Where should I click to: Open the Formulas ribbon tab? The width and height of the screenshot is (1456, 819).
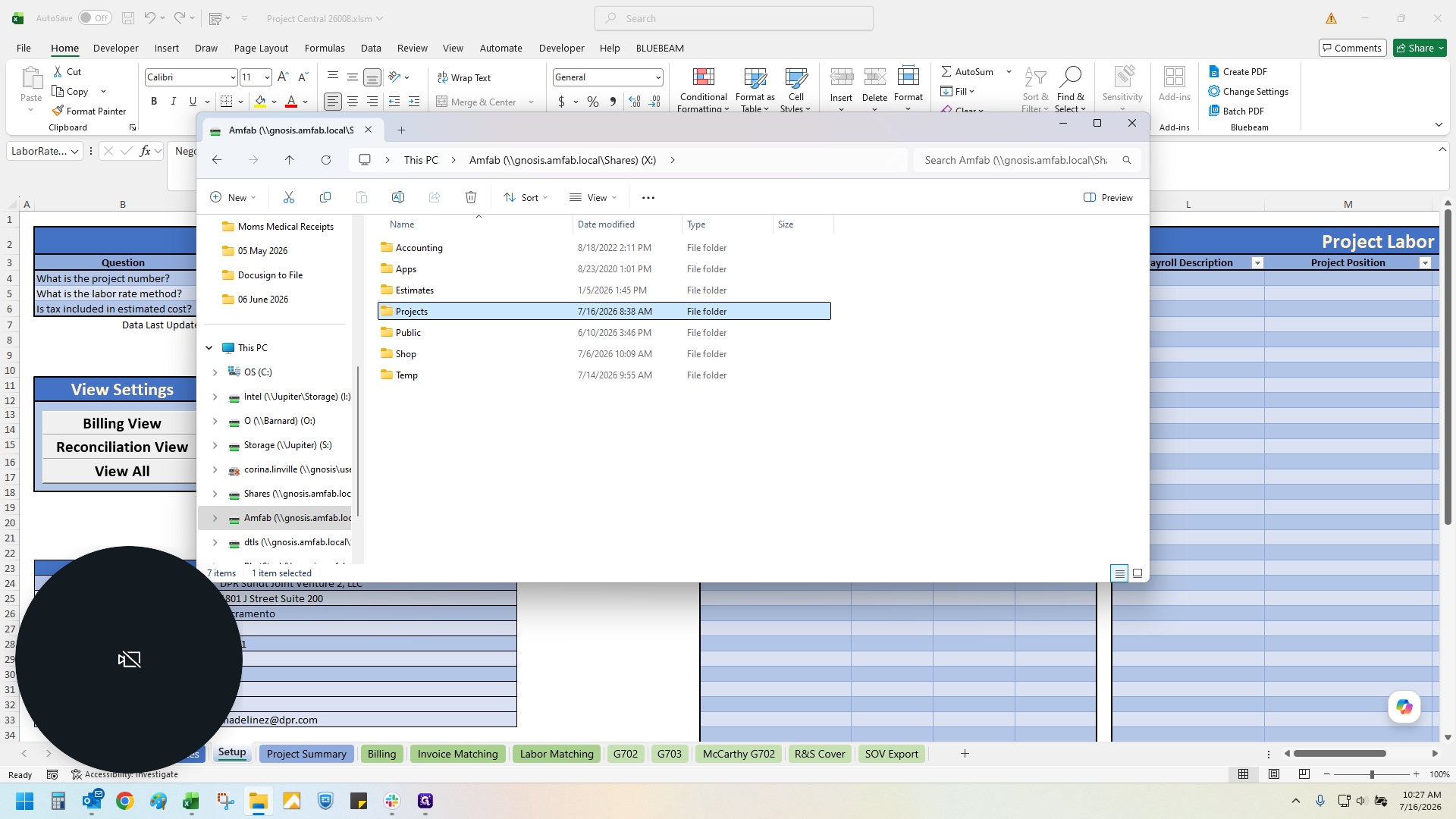[325, 48]
